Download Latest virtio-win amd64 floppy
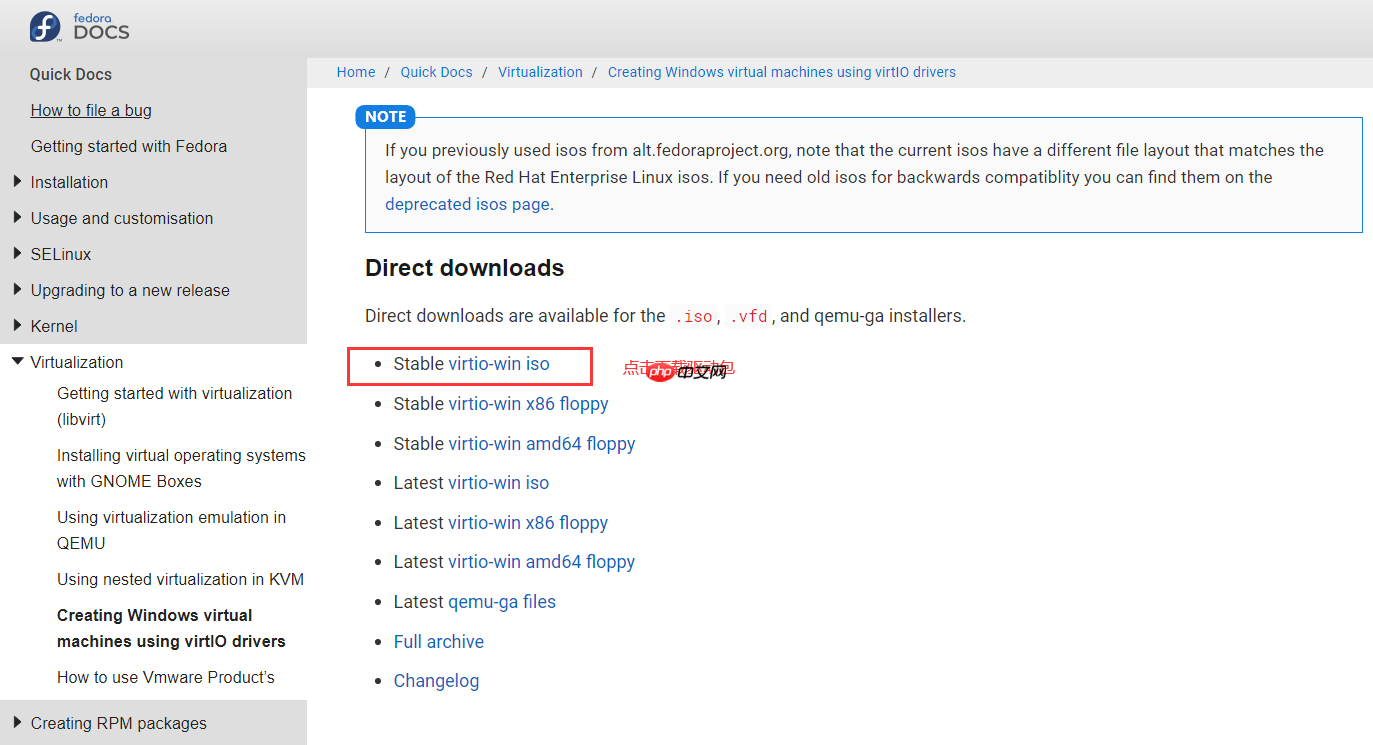This screenshot has height=745, width=1373. click(541, 562)
